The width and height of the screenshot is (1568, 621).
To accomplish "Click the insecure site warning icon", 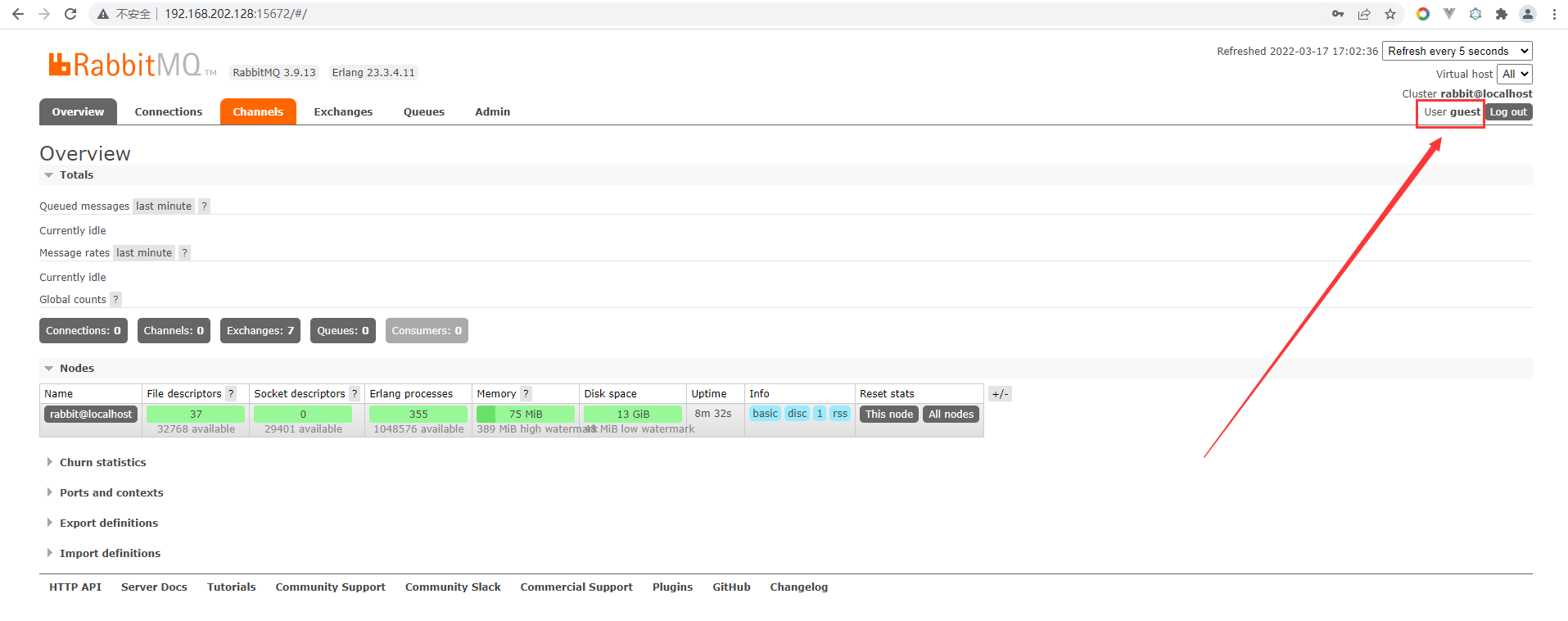I will pos(103,14).
